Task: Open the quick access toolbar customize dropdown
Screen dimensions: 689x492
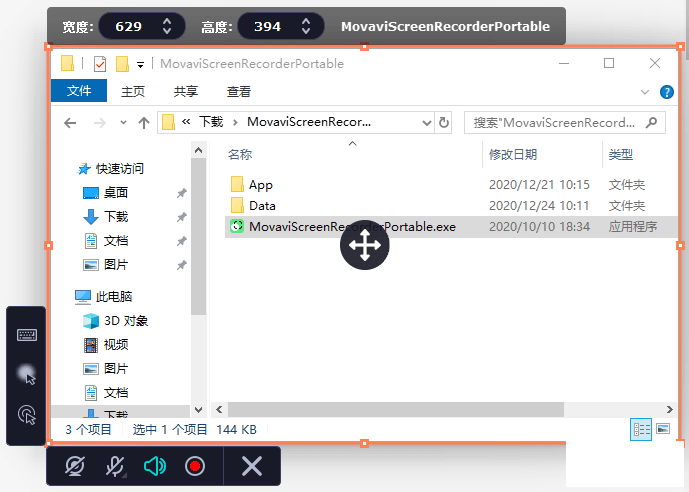Action: tap(141, 65)
